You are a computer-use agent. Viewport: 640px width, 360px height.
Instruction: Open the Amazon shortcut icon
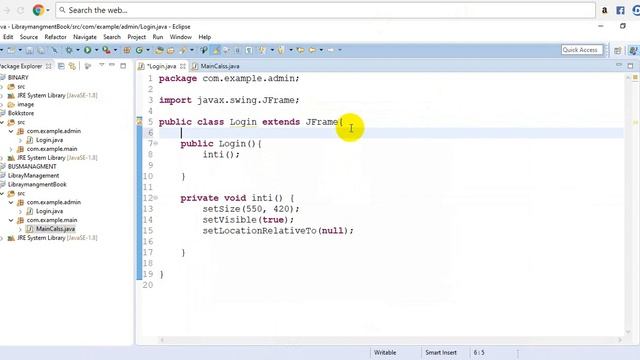(604, 10)
